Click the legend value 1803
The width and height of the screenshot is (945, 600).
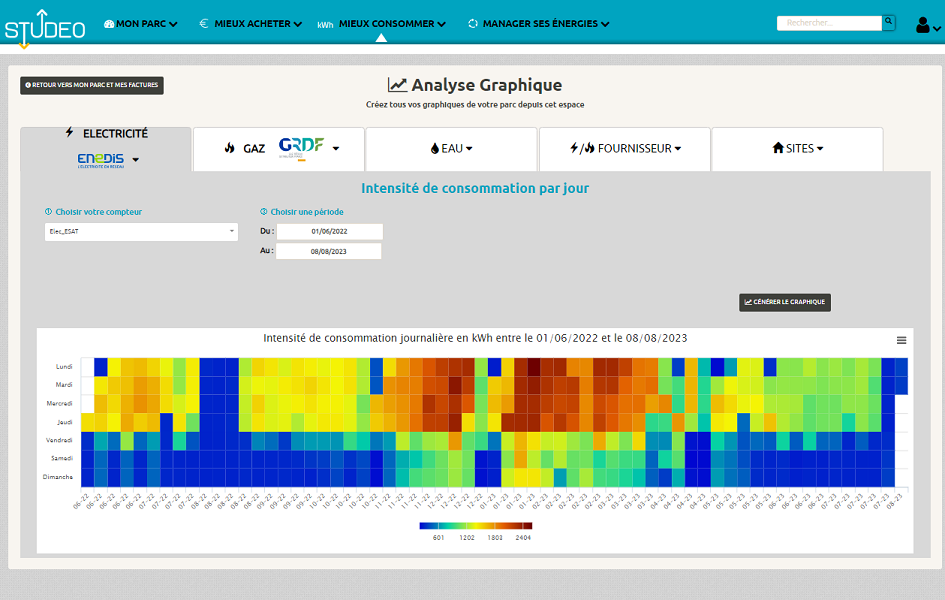click(495, 537)
